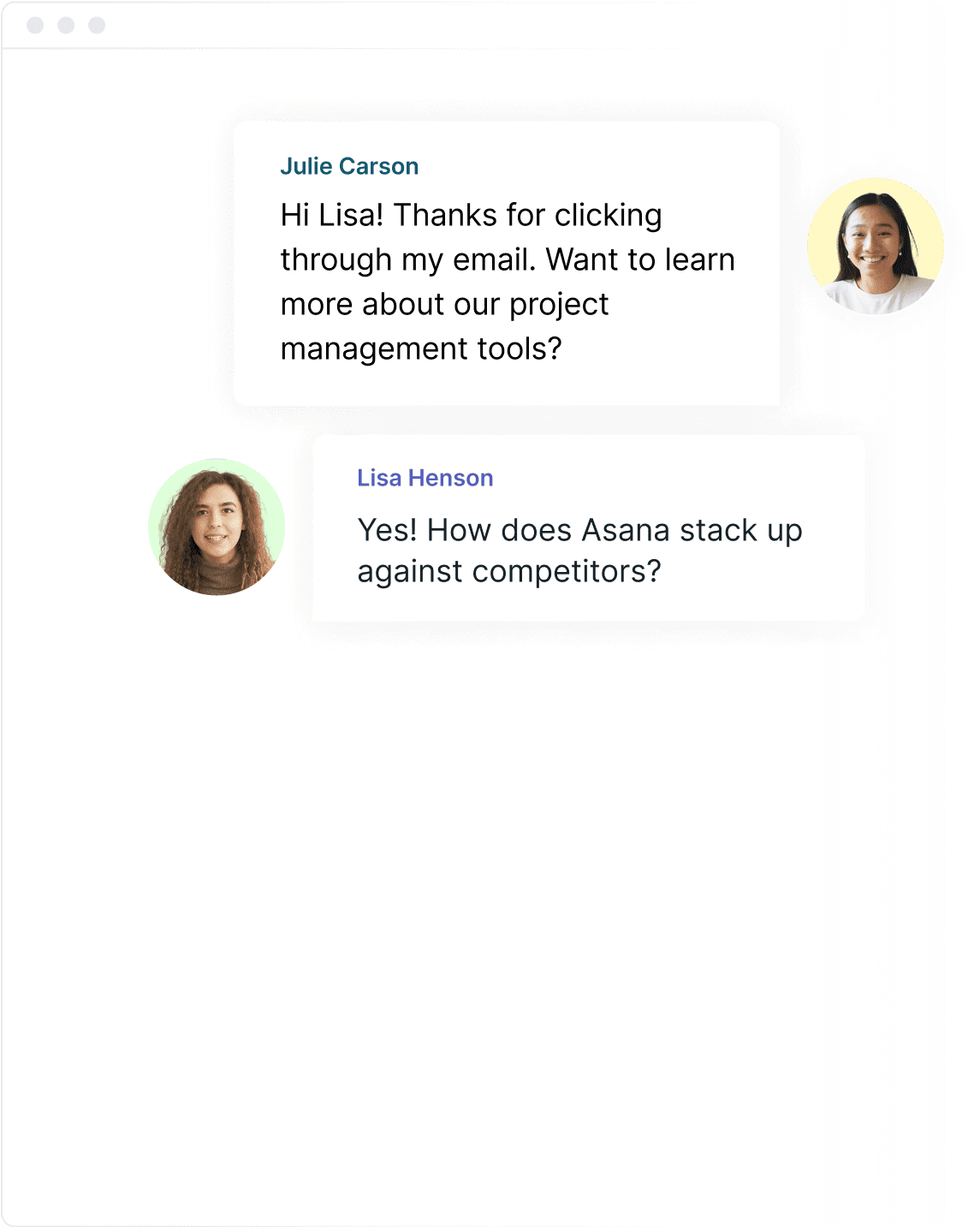Screen dimensions: 980x1227
Task: Click the first gray window dot
Action: 35,25
